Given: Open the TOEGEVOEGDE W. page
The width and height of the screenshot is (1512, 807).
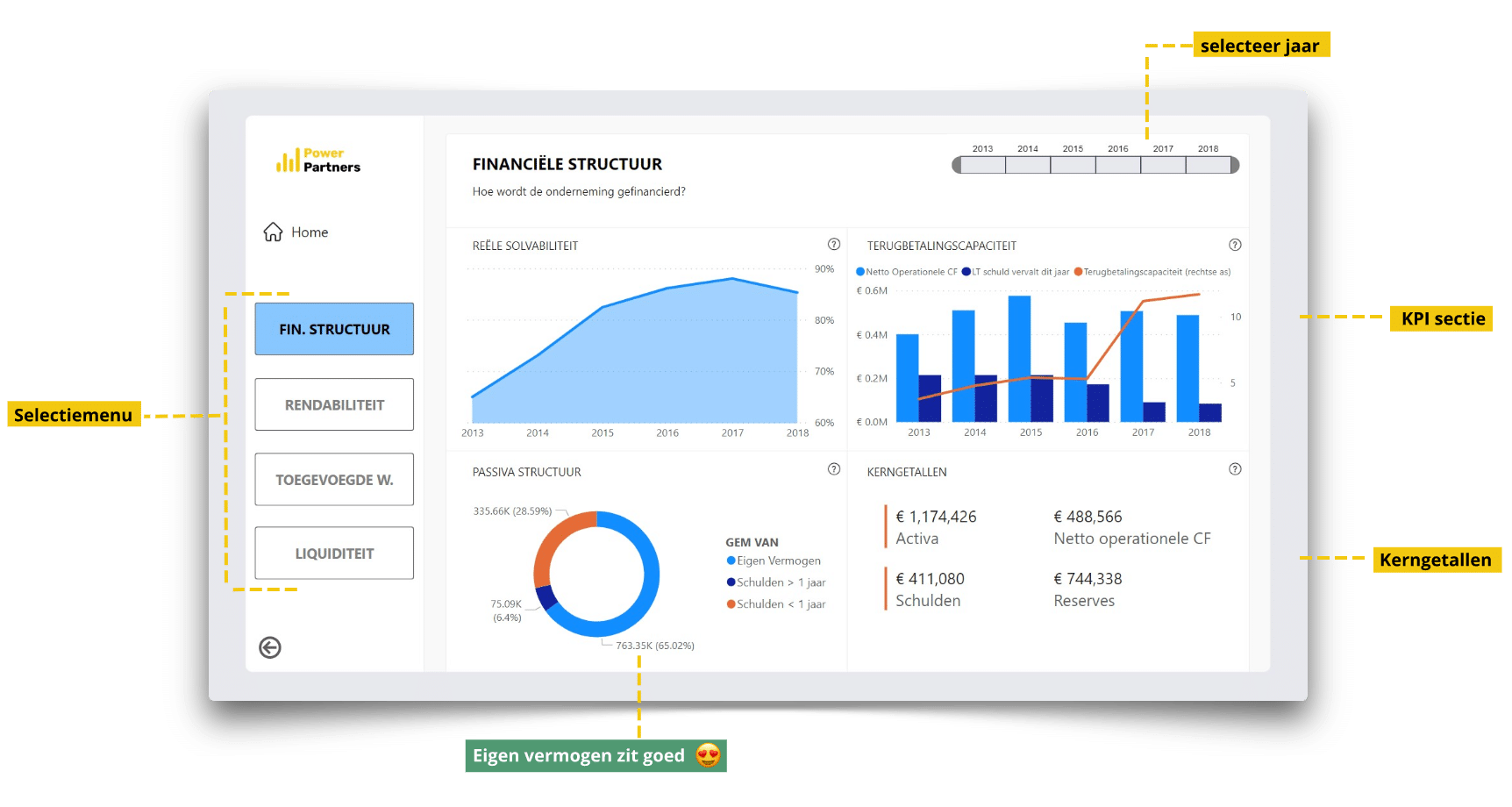Looking at the screenshot, I should [334, 480].
